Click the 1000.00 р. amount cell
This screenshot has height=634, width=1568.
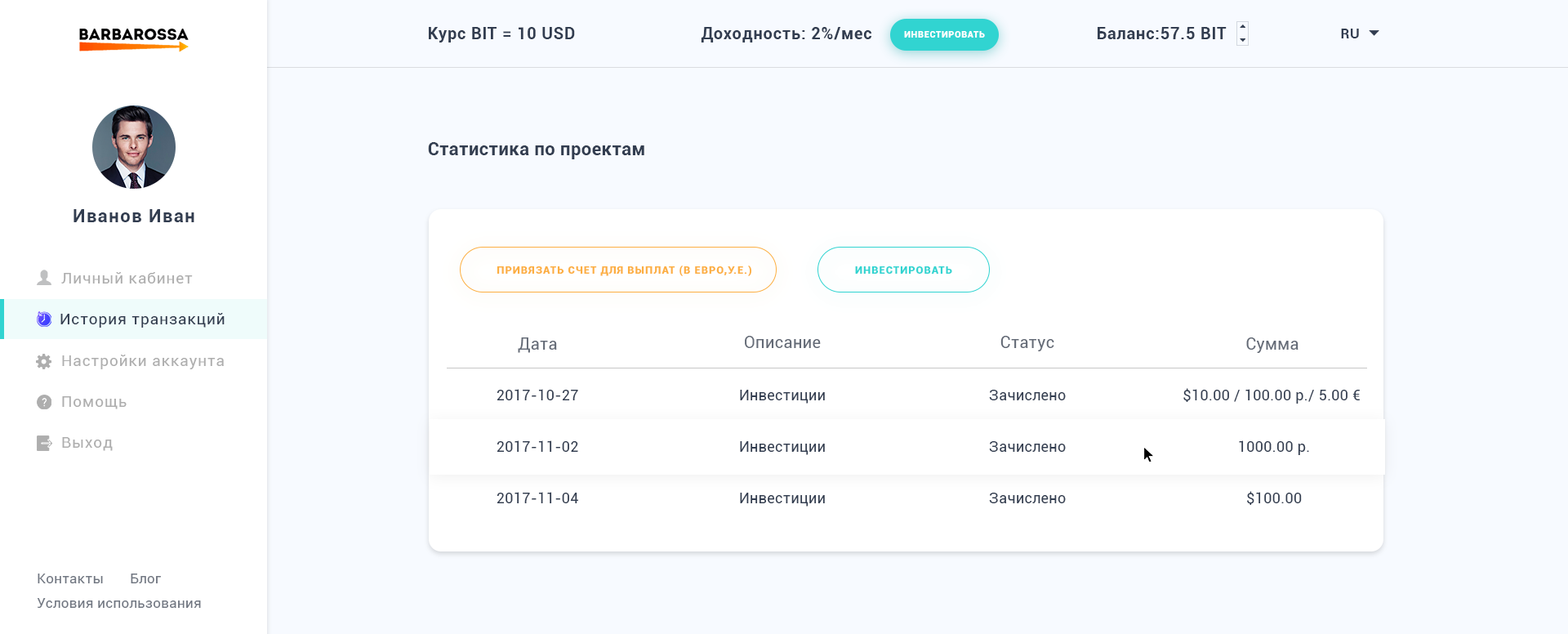(1274, 447)
